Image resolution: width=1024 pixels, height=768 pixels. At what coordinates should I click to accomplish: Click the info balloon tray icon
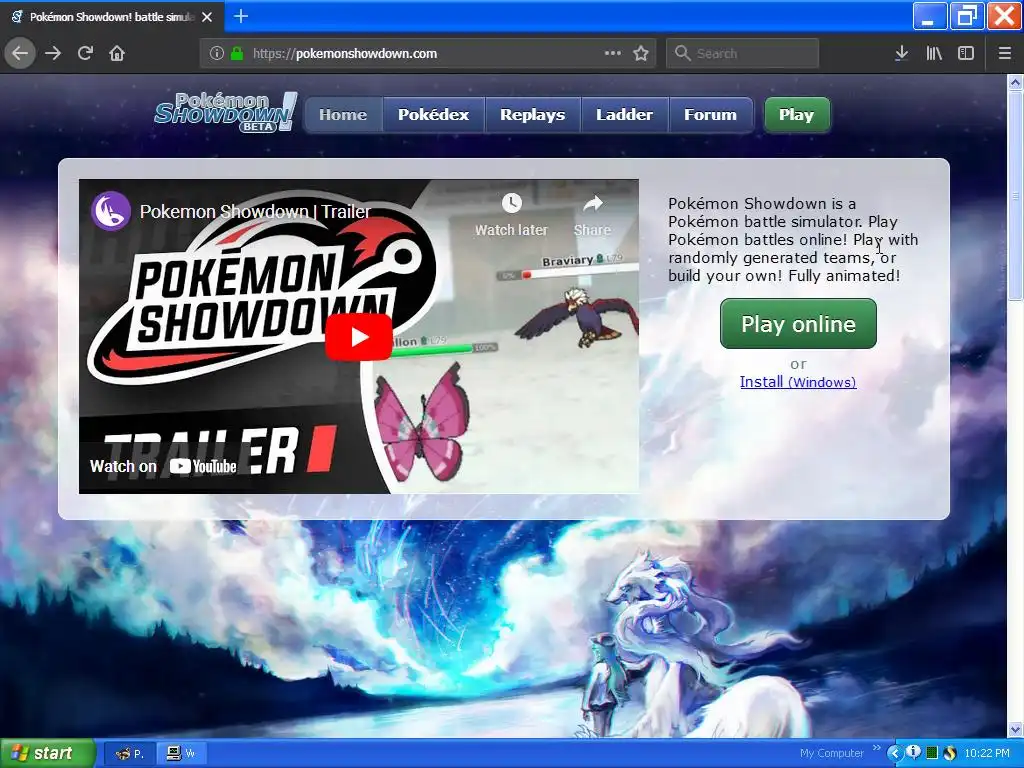pyautogui.click(x=914, y=753)
